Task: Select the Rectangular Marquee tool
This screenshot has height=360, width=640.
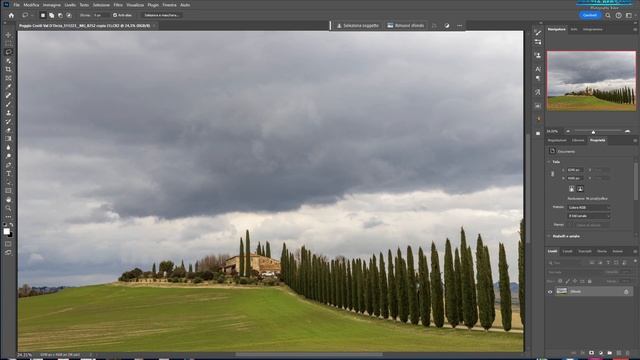Action: coord(8,43)
